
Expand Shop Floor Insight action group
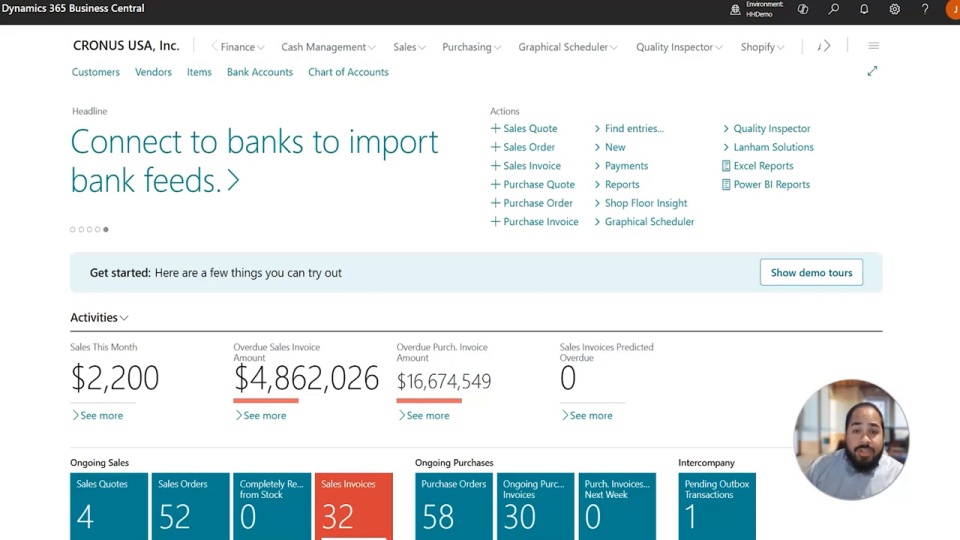[x=640, y=203]
